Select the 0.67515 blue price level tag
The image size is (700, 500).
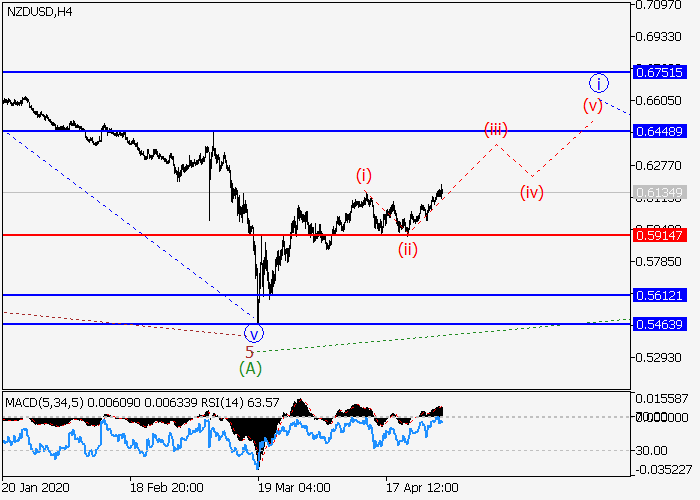659,72
